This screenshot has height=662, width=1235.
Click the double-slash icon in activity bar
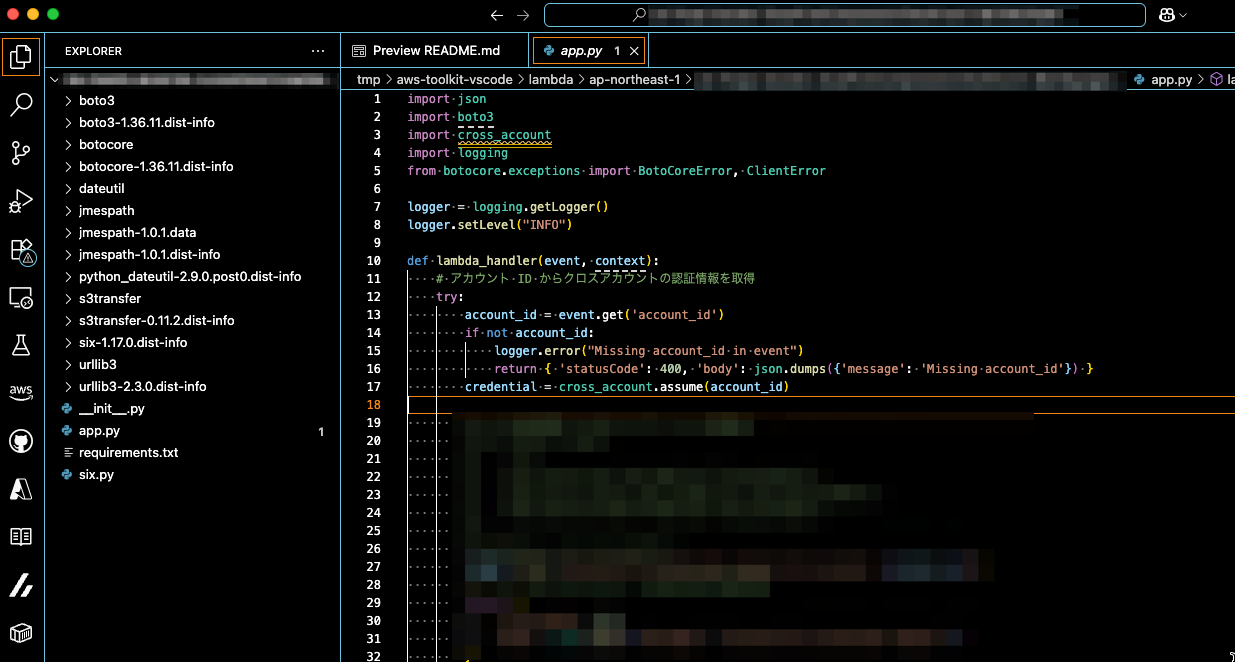[x=21, y=585]
